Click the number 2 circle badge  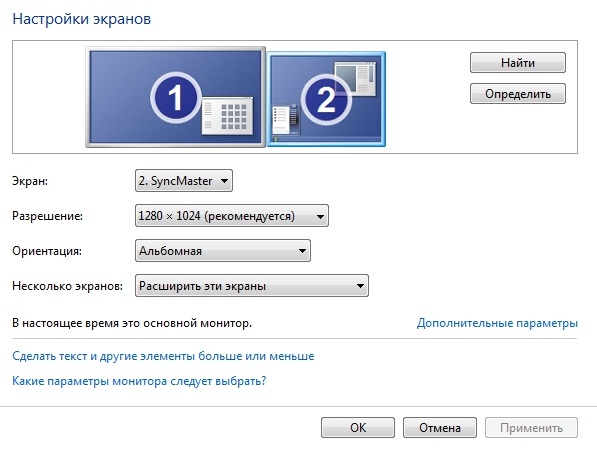coord(326,99)
